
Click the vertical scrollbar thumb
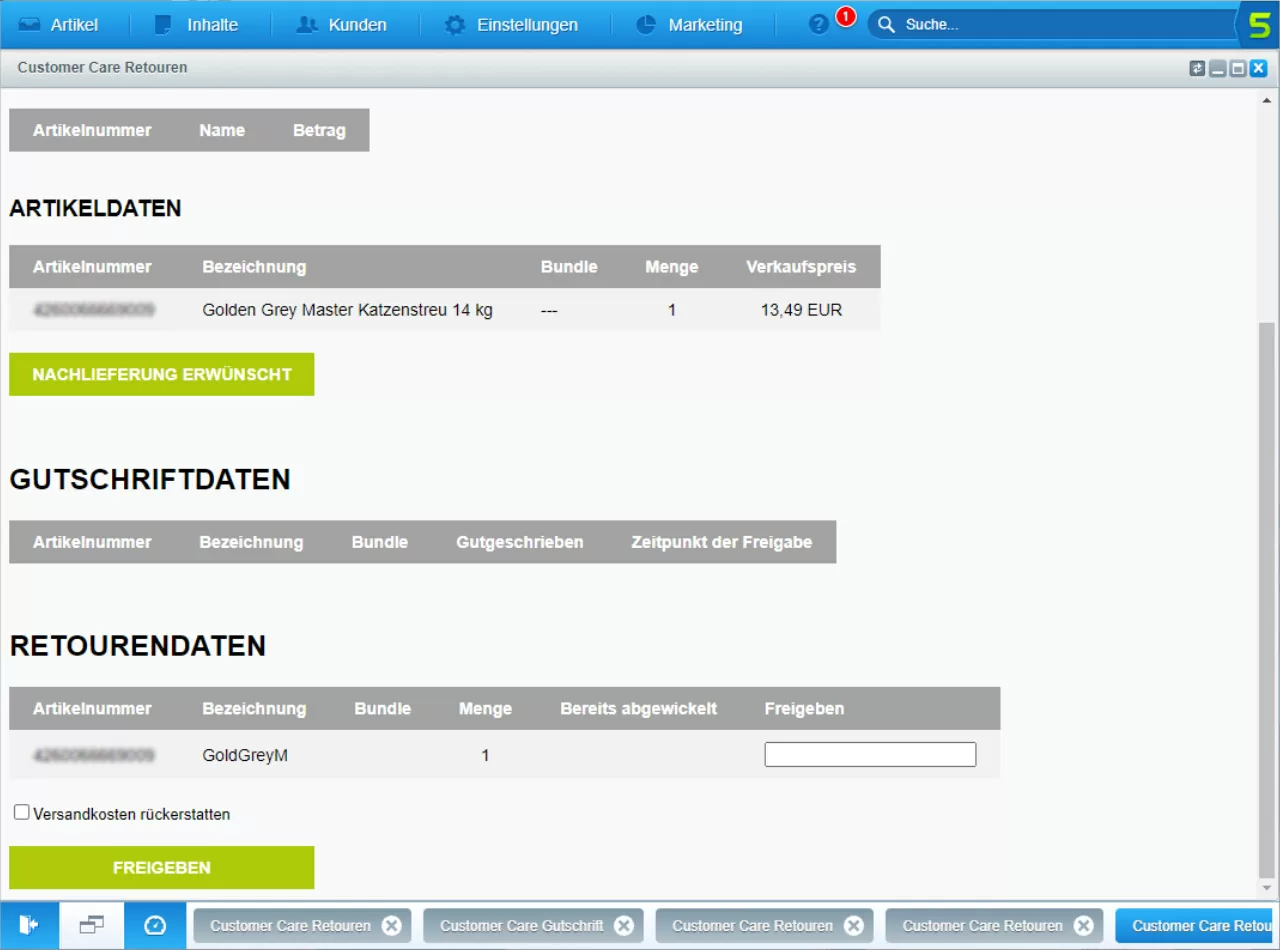pos(1267,600)
